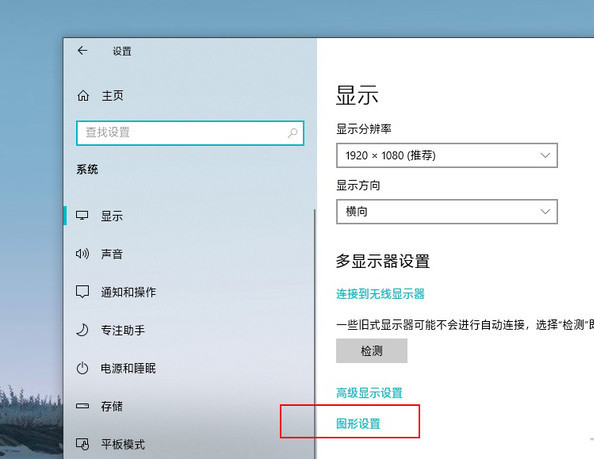The image size is (594, 459).
Task: Click the notification icon beside 通知和操作
Action: click(x=82, y=292)
